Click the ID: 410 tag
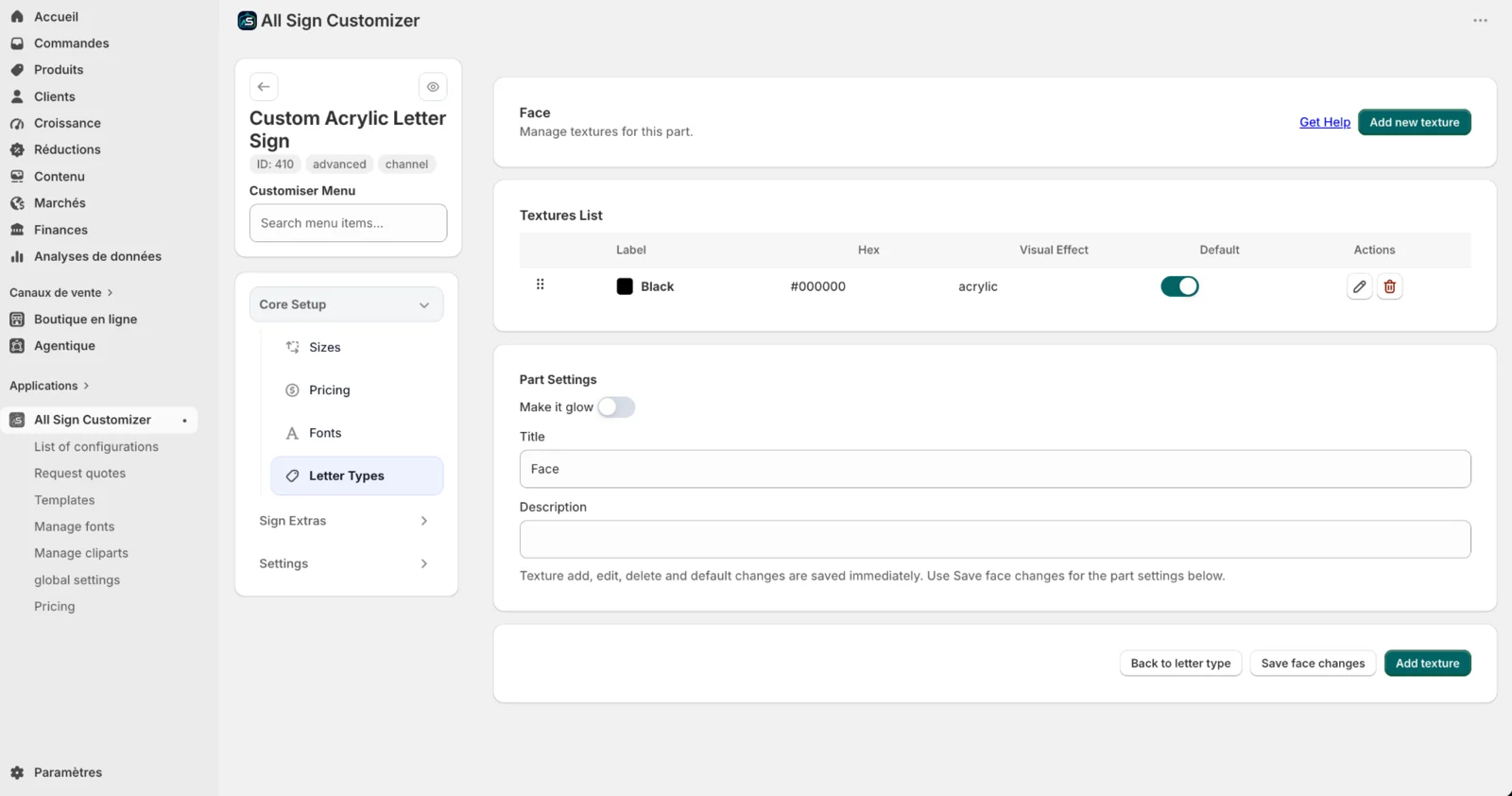This screenshot has width=1512, height=796. [x=275, y=164]
